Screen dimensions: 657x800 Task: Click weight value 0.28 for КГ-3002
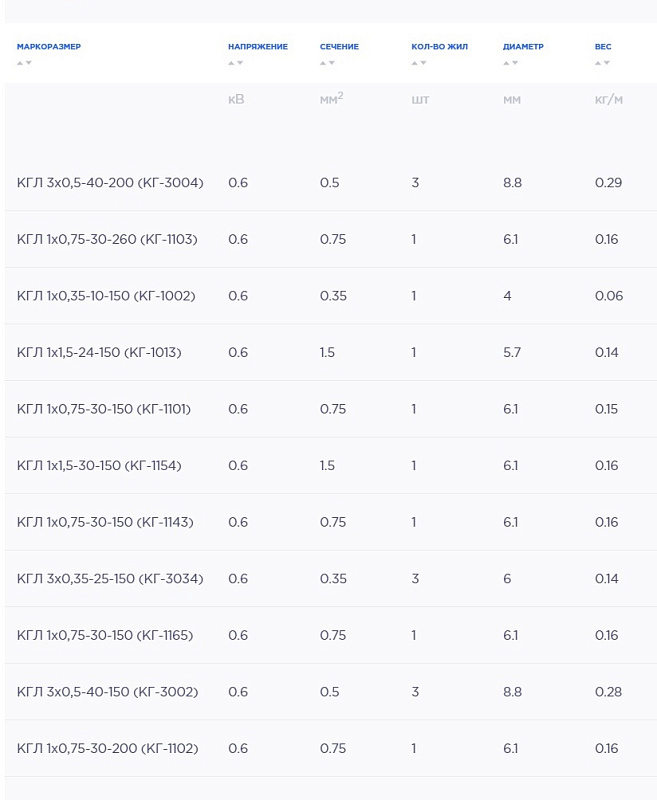click(x=608, y=692)
